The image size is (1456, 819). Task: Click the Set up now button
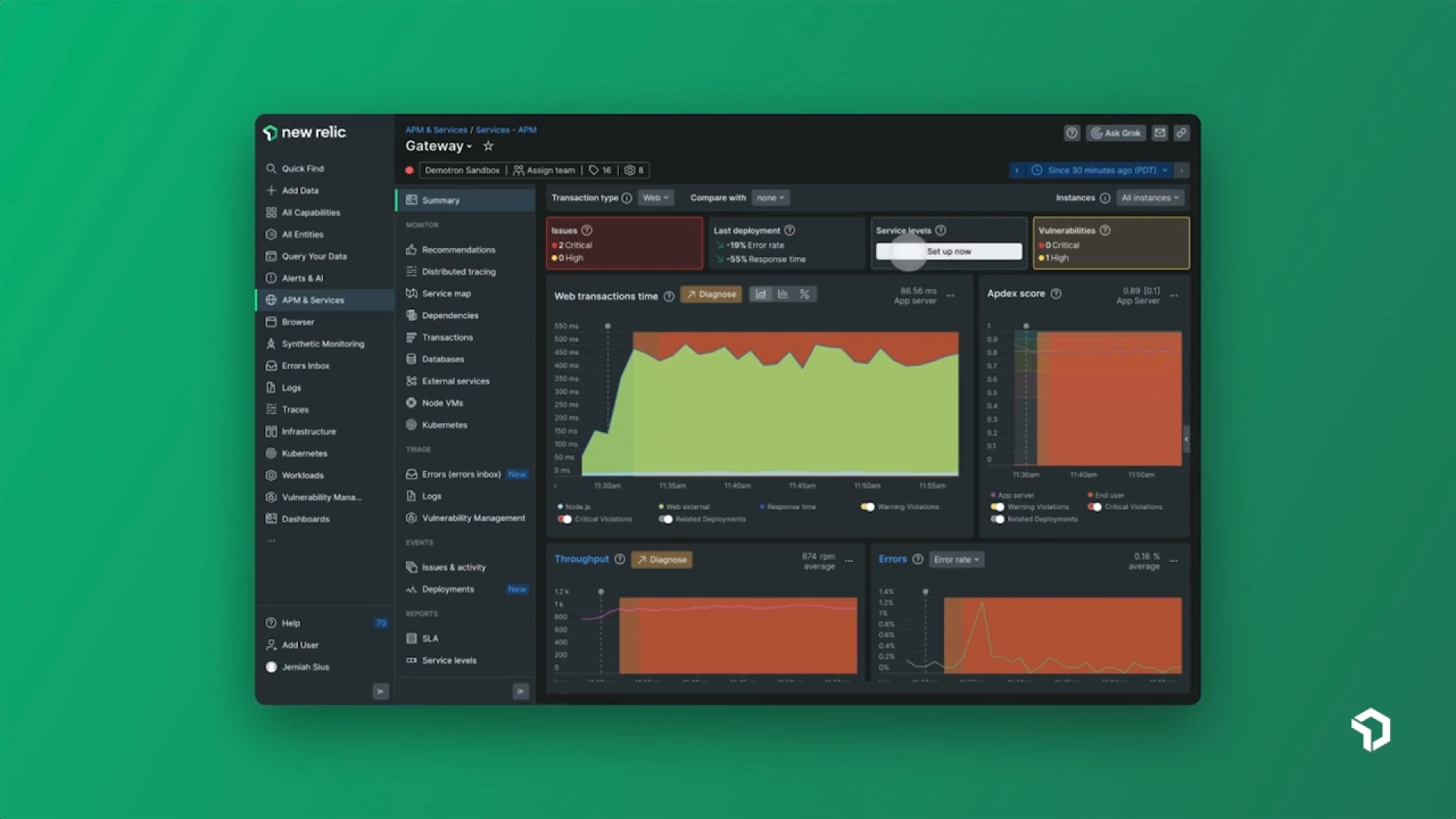[949, 251]
